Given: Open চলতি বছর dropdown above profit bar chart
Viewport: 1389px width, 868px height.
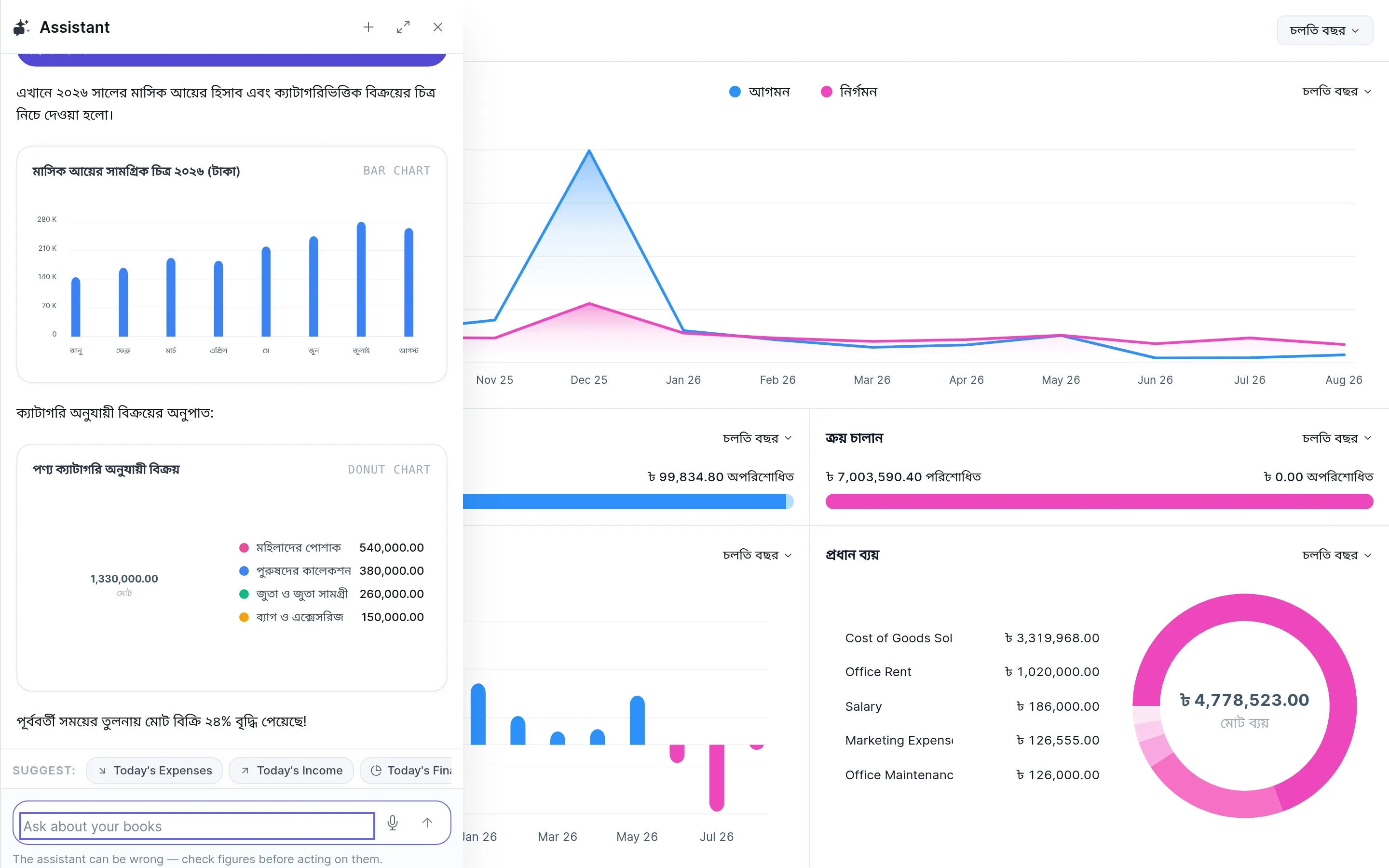Looking at the screenshot, I should (x=757, y=555).
